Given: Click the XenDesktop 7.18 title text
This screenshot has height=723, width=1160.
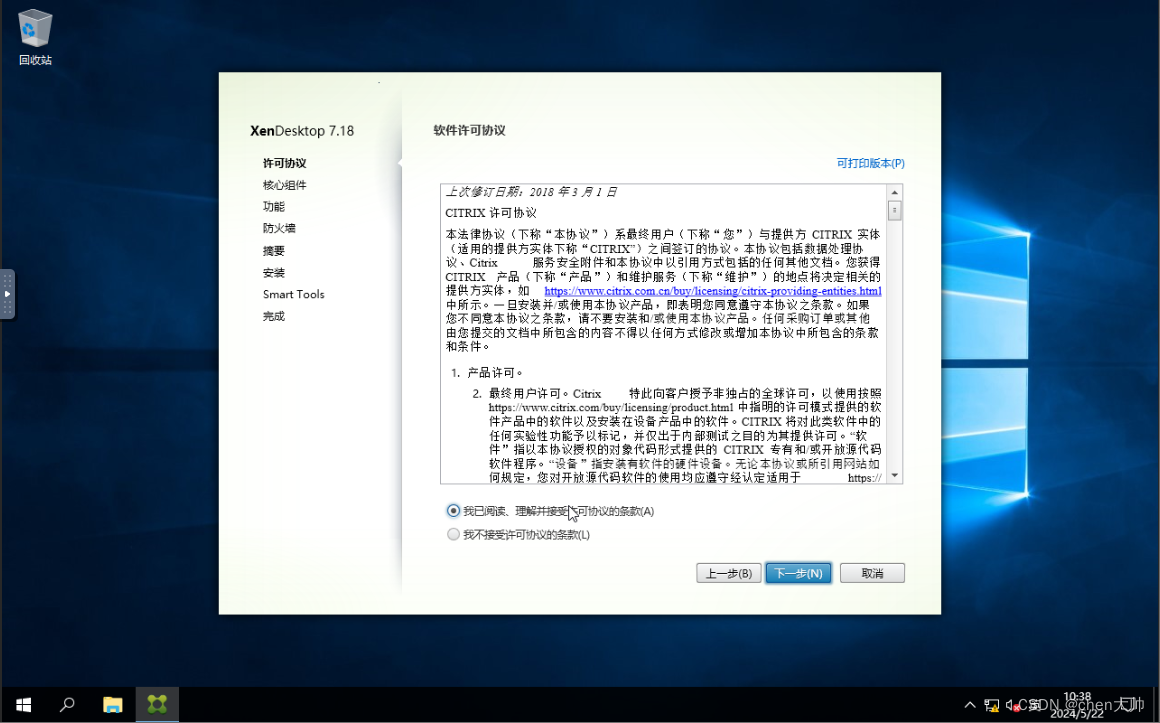Looking at the screenshot, I should 302,131.
